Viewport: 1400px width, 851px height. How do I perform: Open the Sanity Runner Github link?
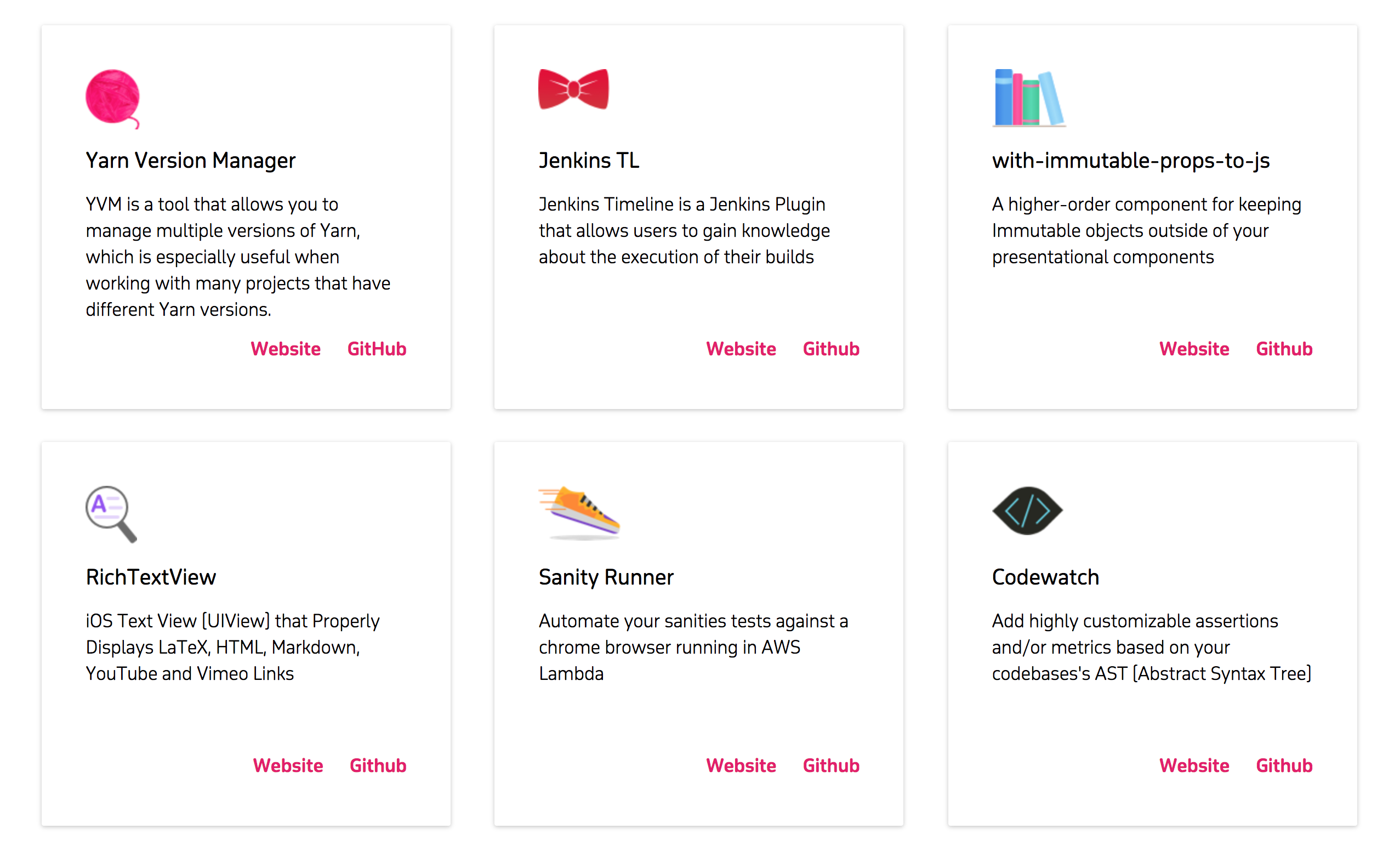click(x=831, y=765)
